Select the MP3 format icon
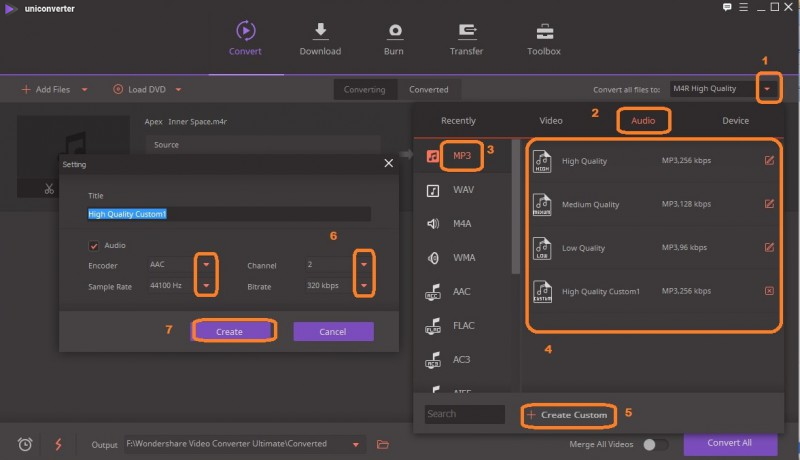The width and height of the screenshot is (800, 460). pyautogui.click(x=433, y=156)
